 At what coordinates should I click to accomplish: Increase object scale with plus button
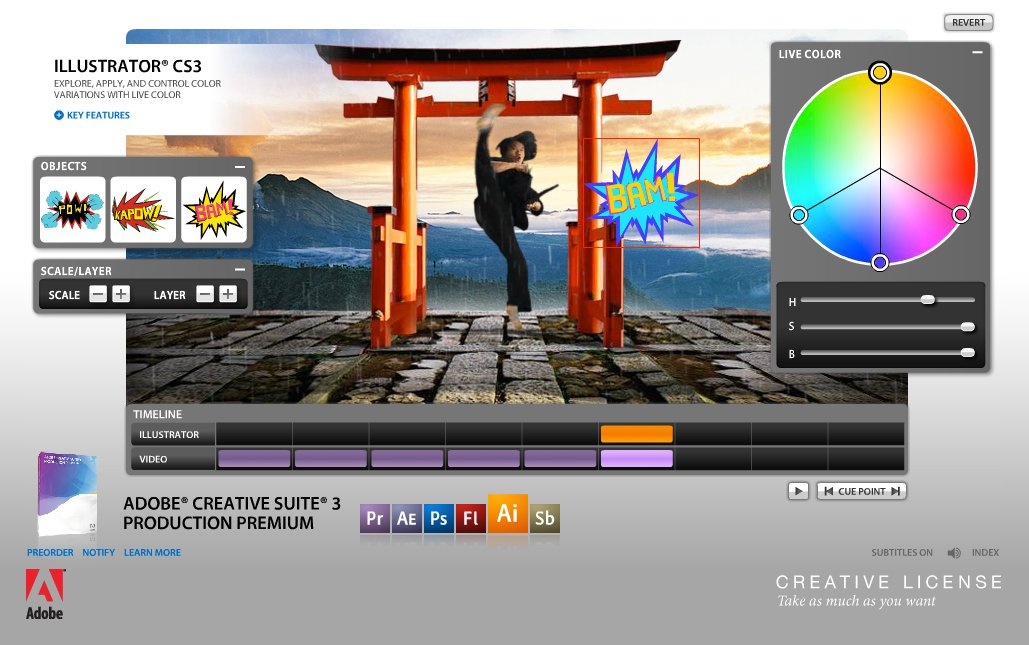[121, 294]
